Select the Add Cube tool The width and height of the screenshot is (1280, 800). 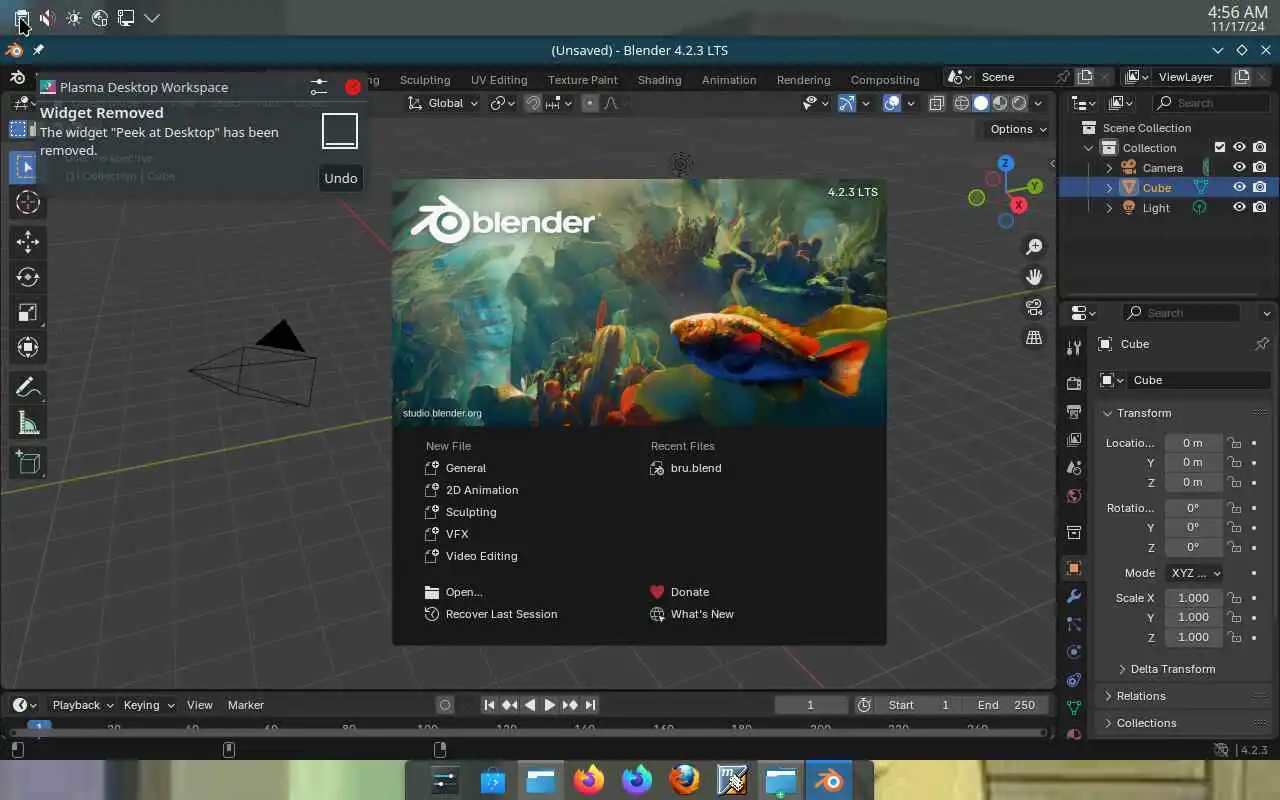[28, 462]
